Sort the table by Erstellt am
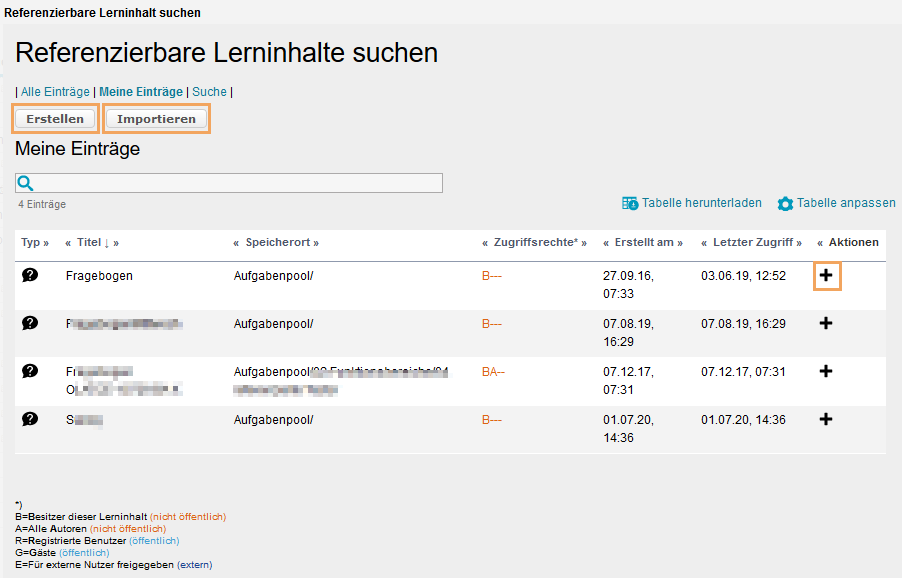The image size is (902, 578). [641, 242]
